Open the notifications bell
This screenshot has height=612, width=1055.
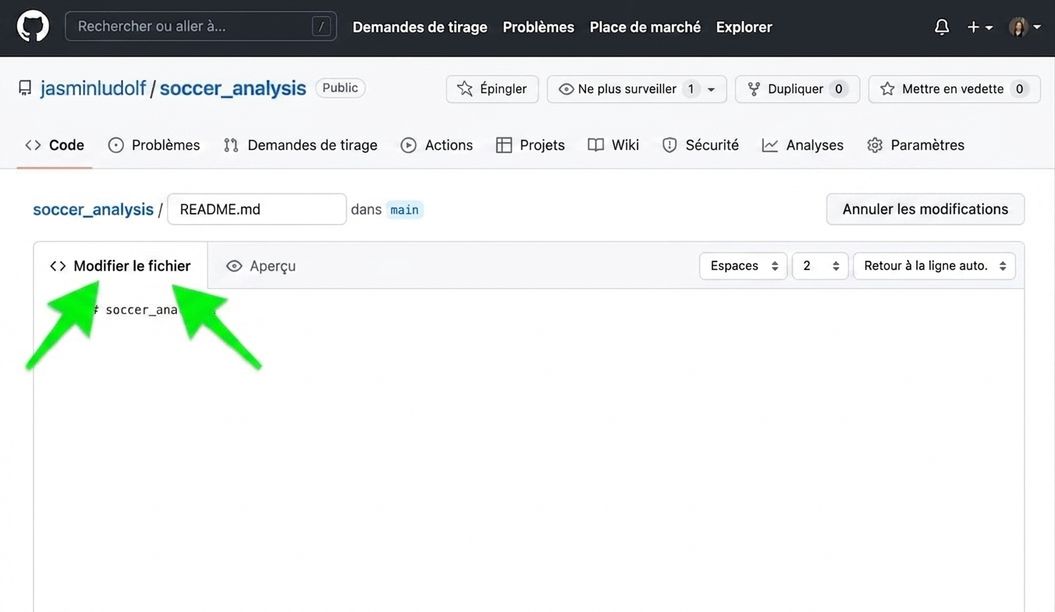click(x=942, y=27)
